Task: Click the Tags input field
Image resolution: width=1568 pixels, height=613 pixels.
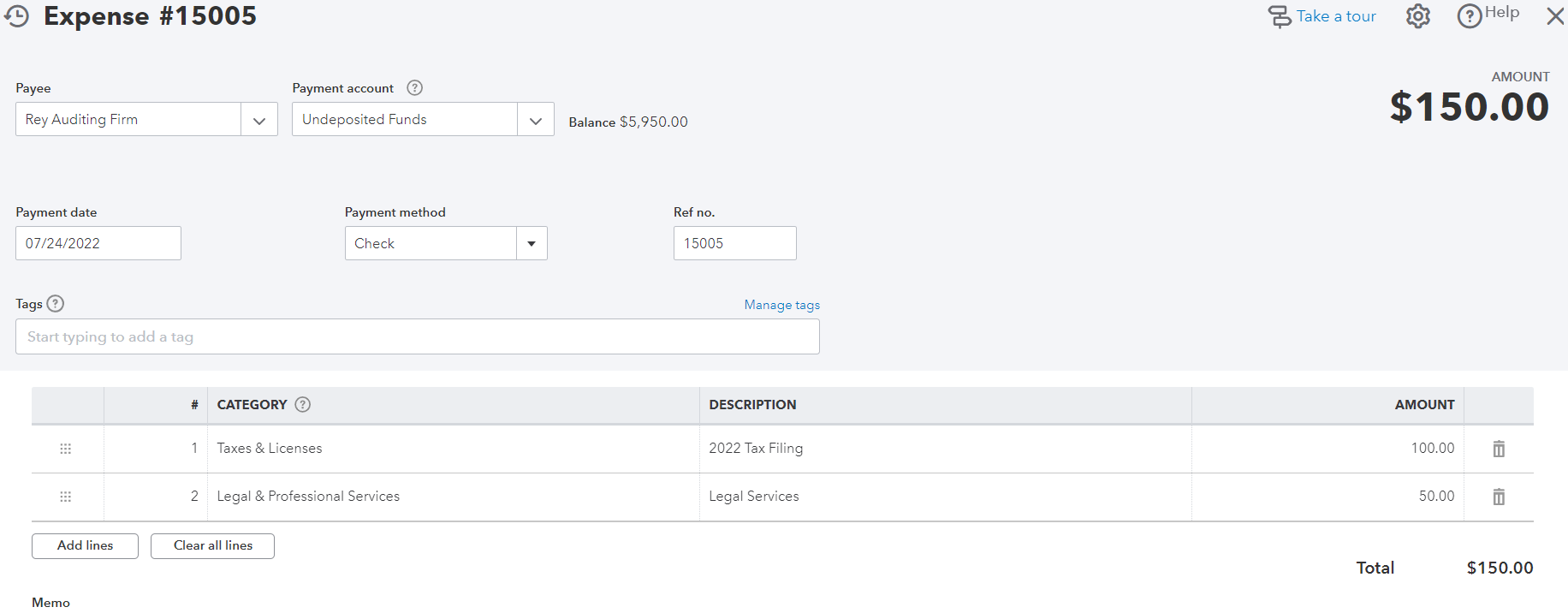Action: [x=417, y=337]
